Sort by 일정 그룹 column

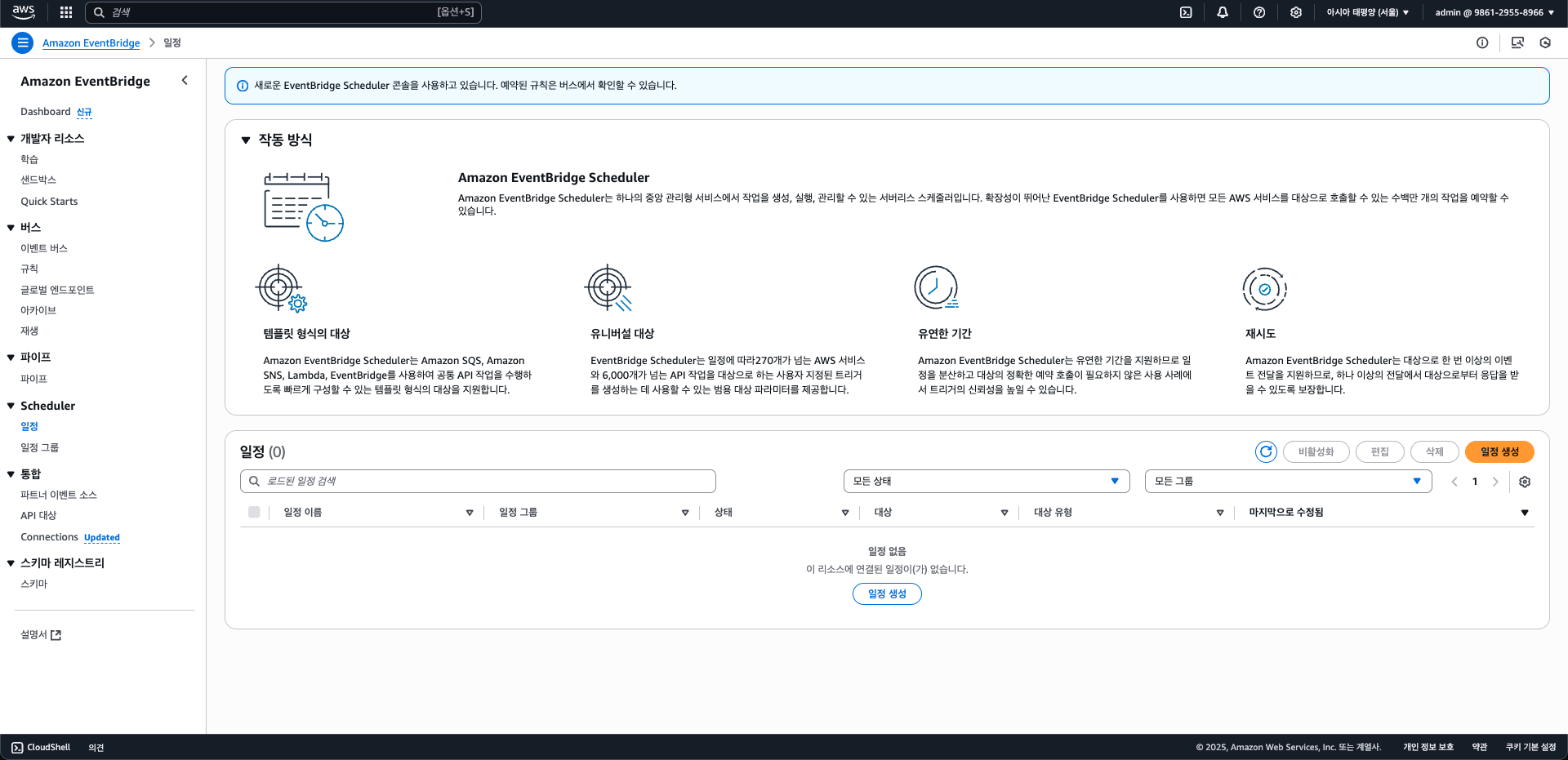[x=685, y=513]
